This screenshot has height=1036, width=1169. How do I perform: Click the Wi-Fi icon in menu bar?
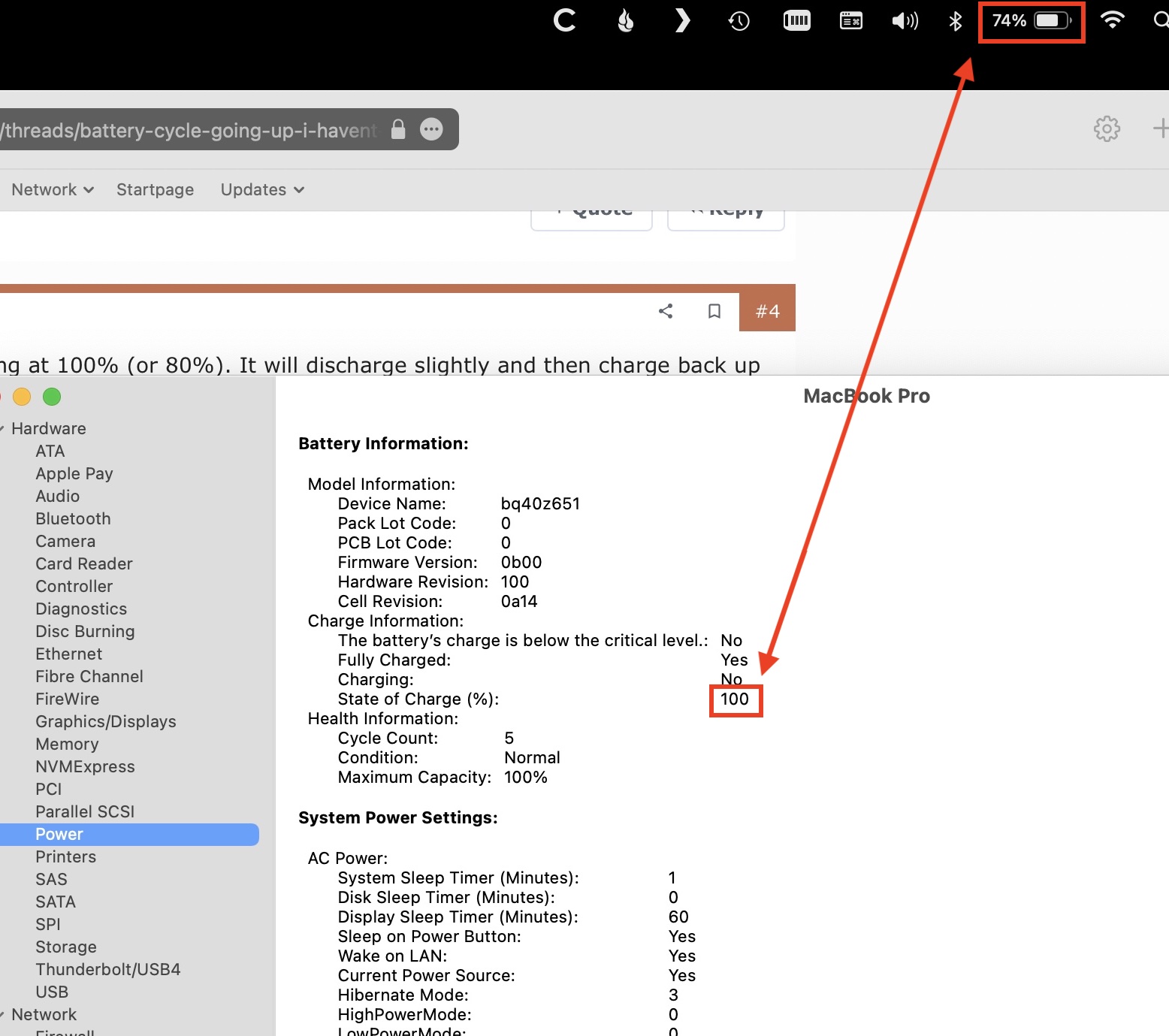point(1112,20)
